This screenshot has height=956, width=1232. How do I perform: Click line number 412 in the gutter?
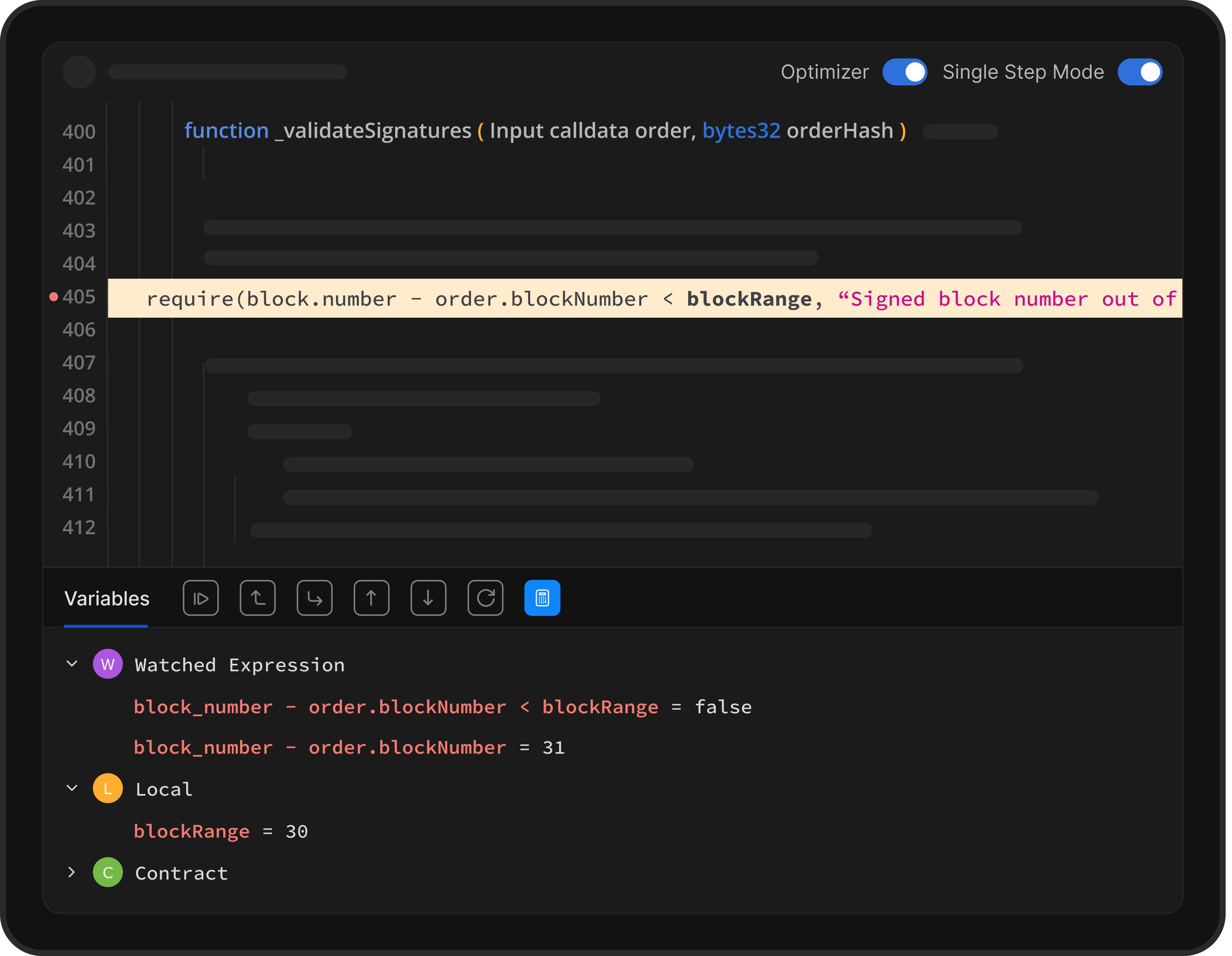tap(79, 528)
